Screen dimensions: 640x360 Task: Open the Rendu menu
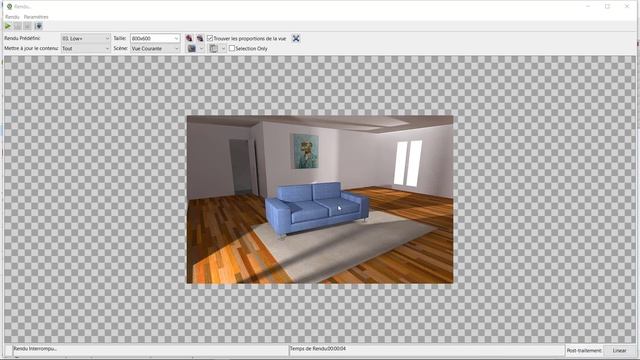[12, 17]
